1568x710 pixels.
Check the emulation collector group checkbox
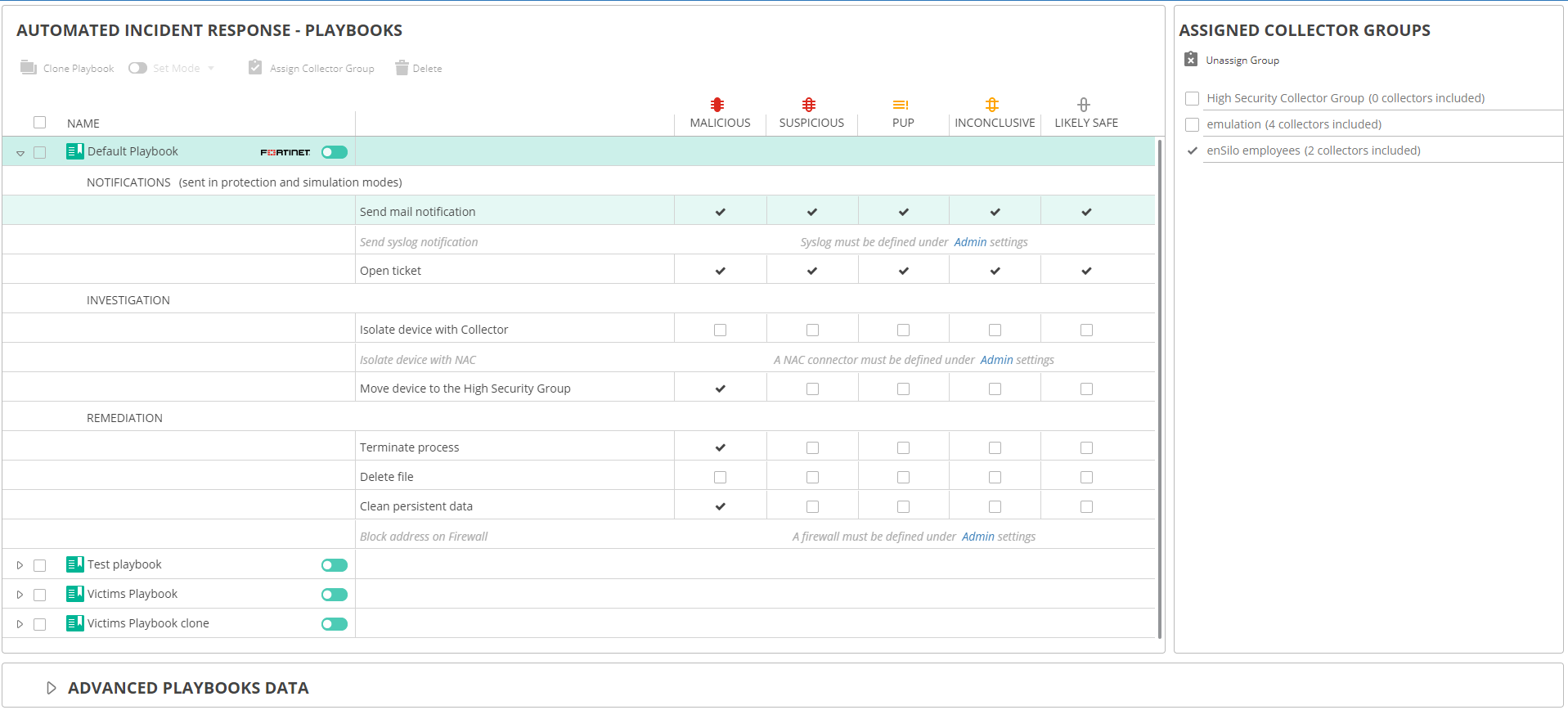1192,124
